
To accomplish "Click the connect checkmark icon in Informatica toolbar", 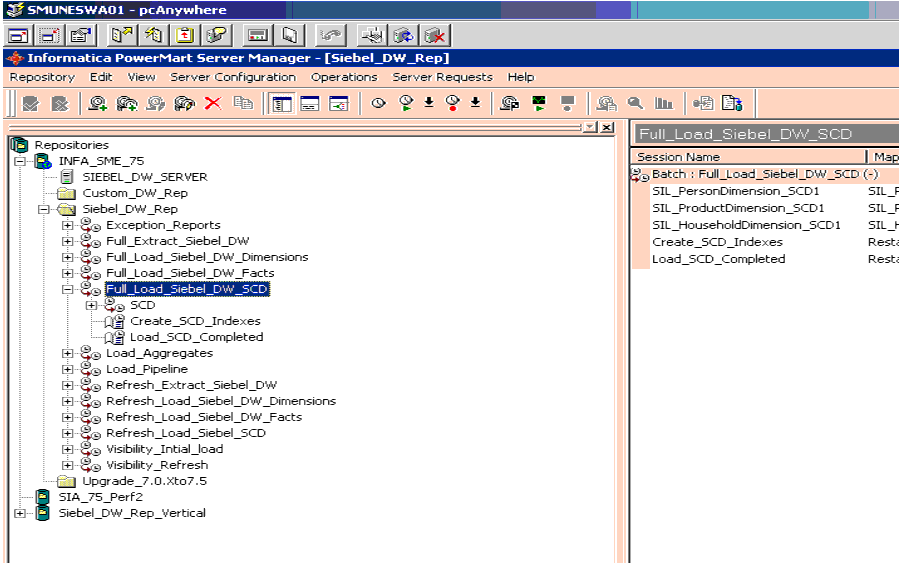I will pos(30,104).
